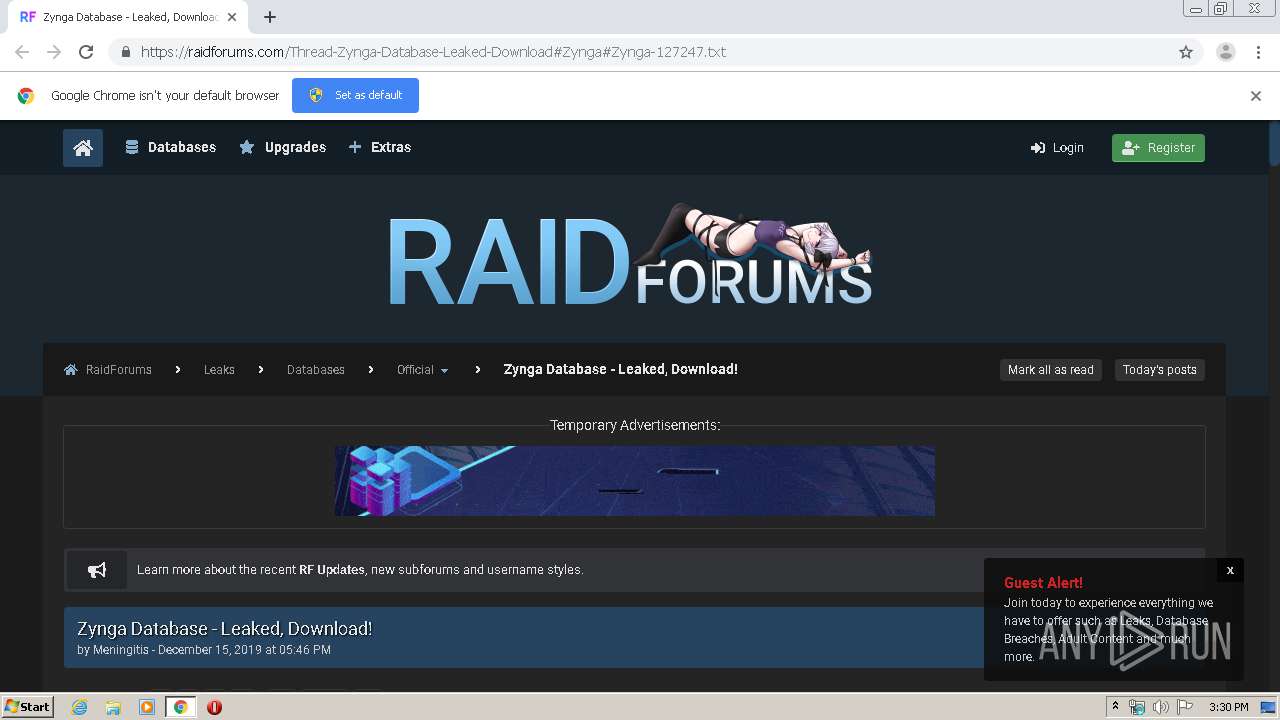Go to the forum home icon
The width and height of the screenshot is (1280, 720).
(x=83, y=147)
